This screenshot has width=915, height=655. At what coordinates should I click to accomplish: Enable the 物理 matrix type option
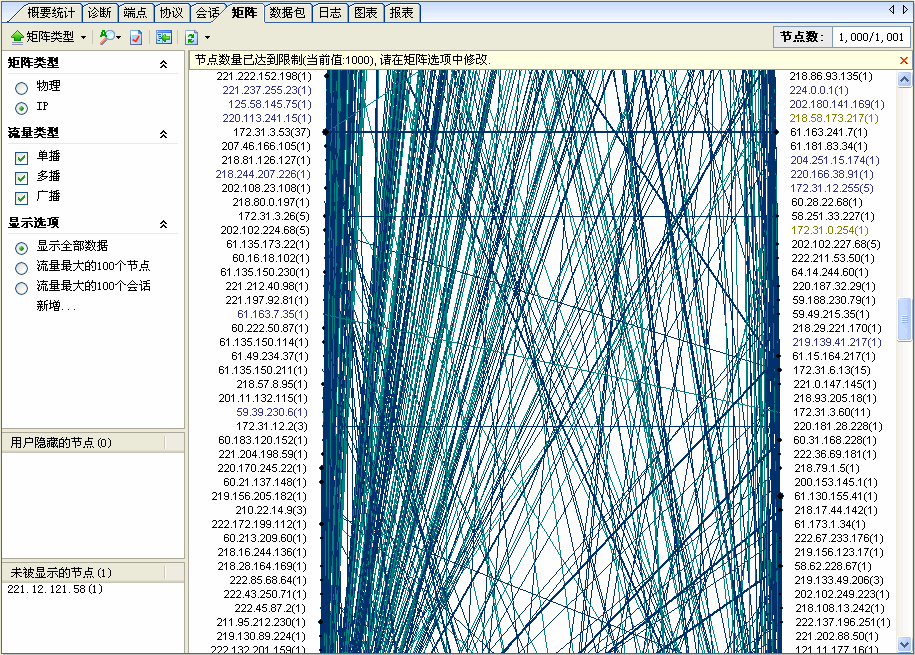(21, 86)
